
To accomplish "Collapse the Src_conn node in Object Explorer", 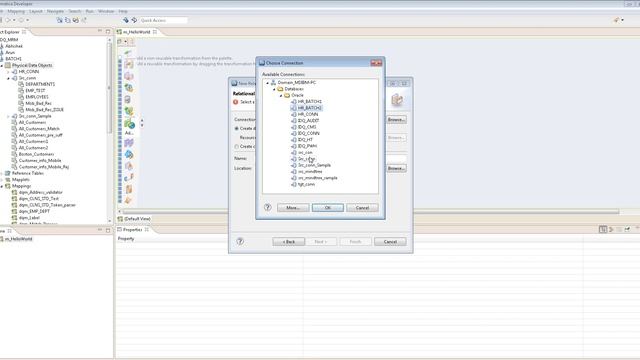I will (8, 78).
